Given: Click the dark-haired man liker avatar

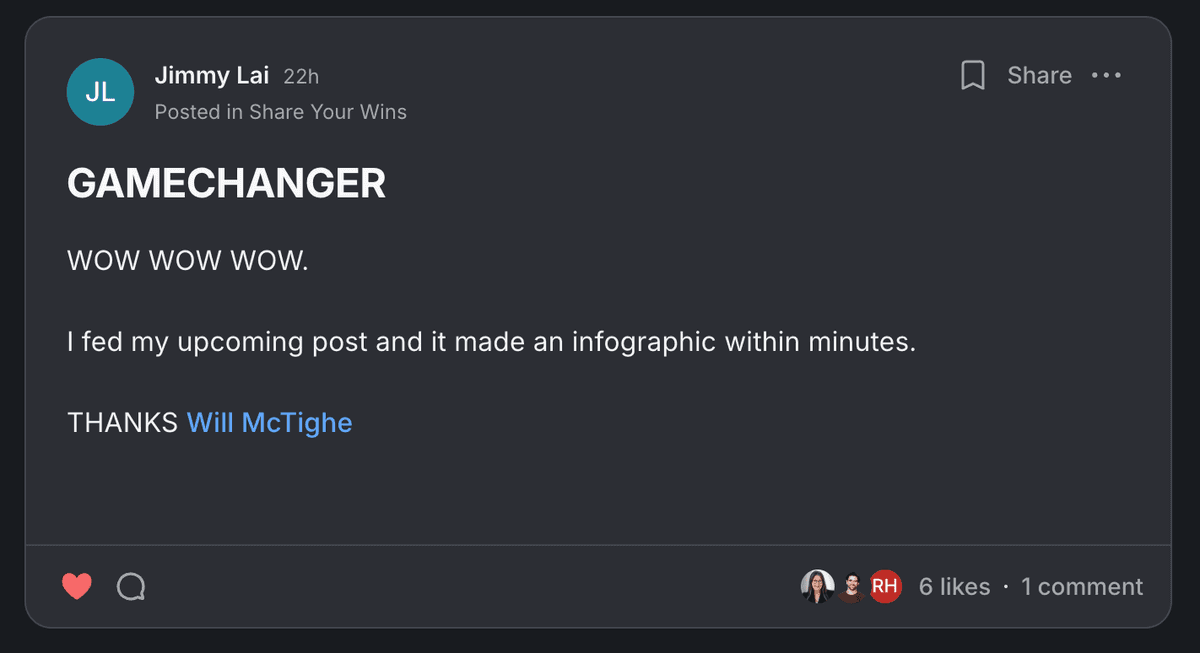Looking at the screenshot, I should 851,587.
